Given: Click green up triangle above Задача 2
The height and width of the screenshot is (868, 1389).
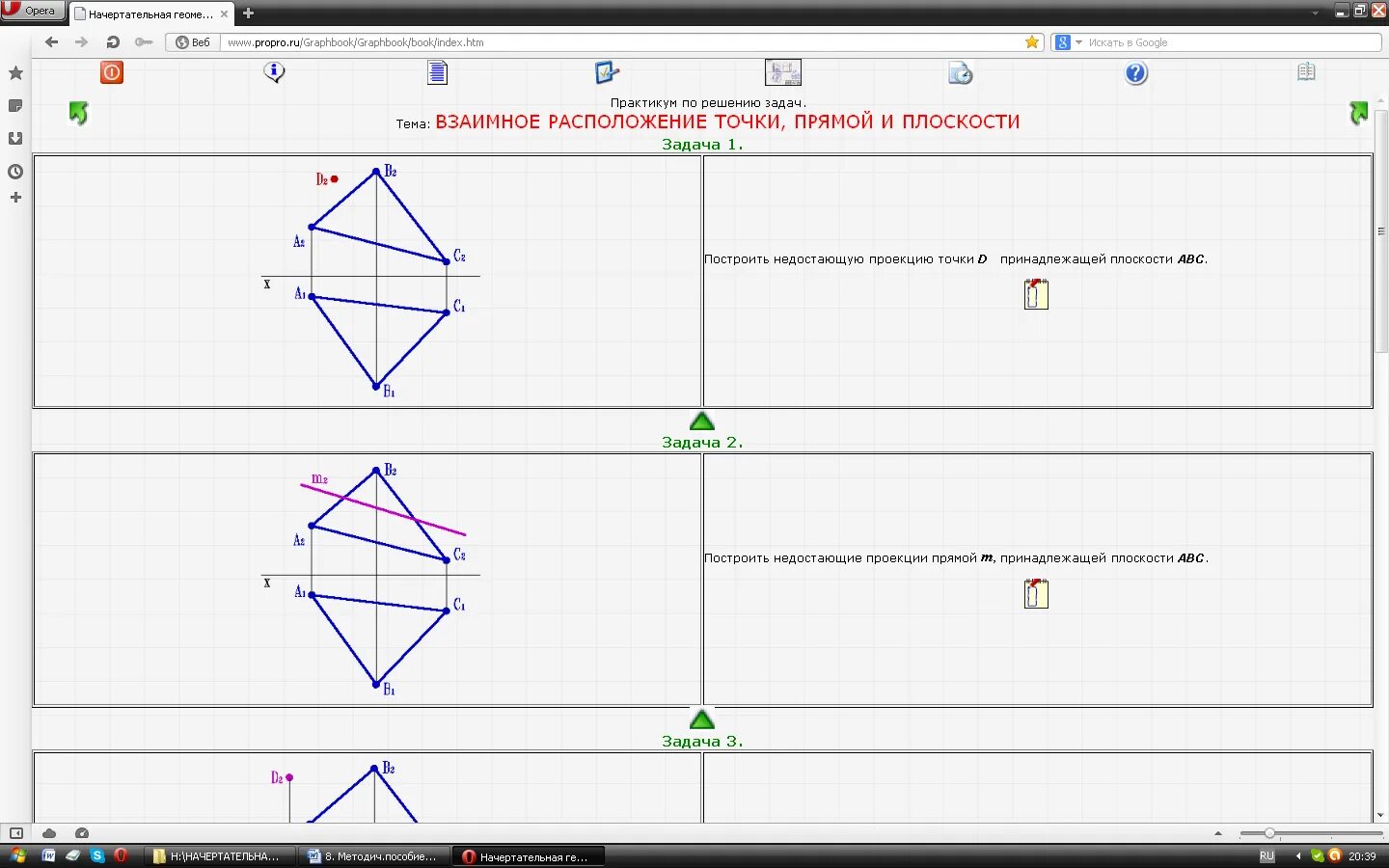Looking at the screenshot, I should [x=702, y=421].
